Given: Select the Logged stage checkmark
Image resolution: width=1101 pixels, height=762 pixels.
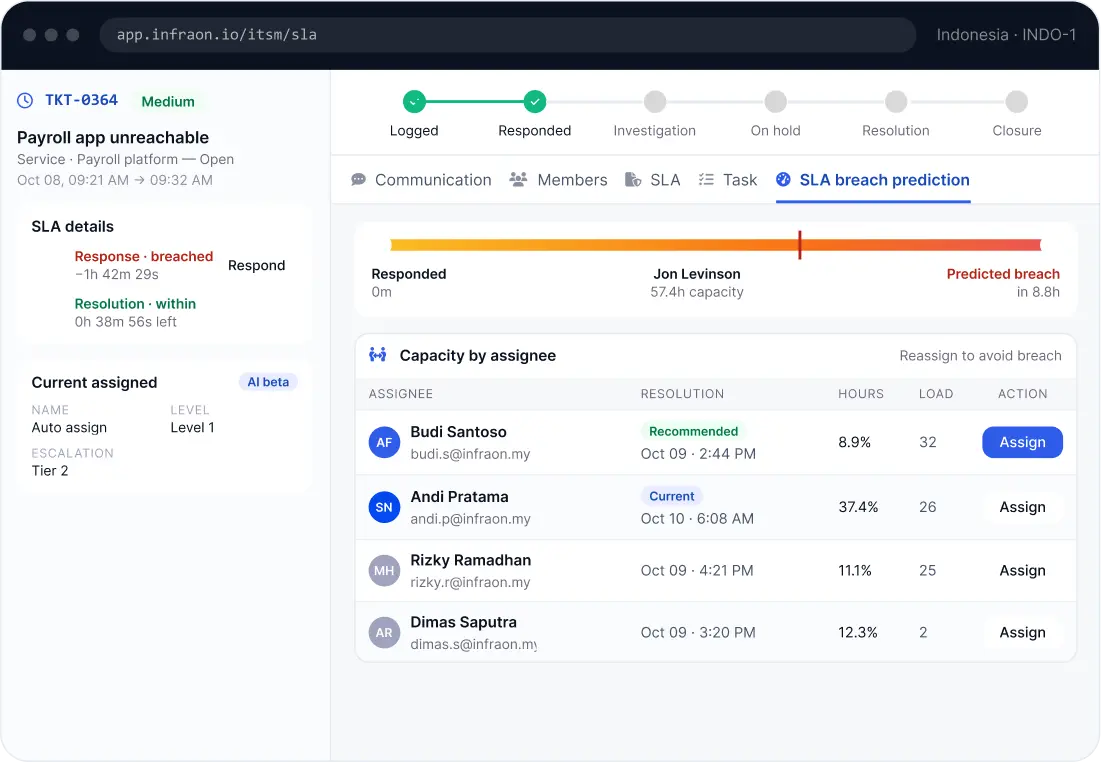Looking at the screenshot, I should pos(414,102).
